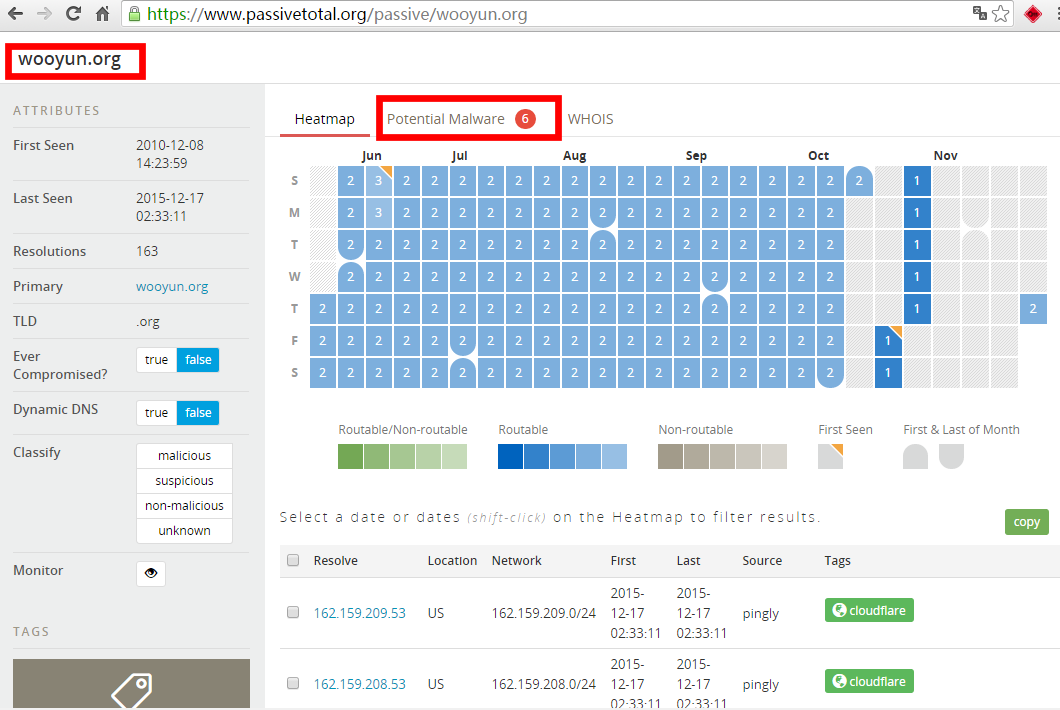1060x710 pixels.
Task: Classify the domain as suspicious
Action: 185,481
